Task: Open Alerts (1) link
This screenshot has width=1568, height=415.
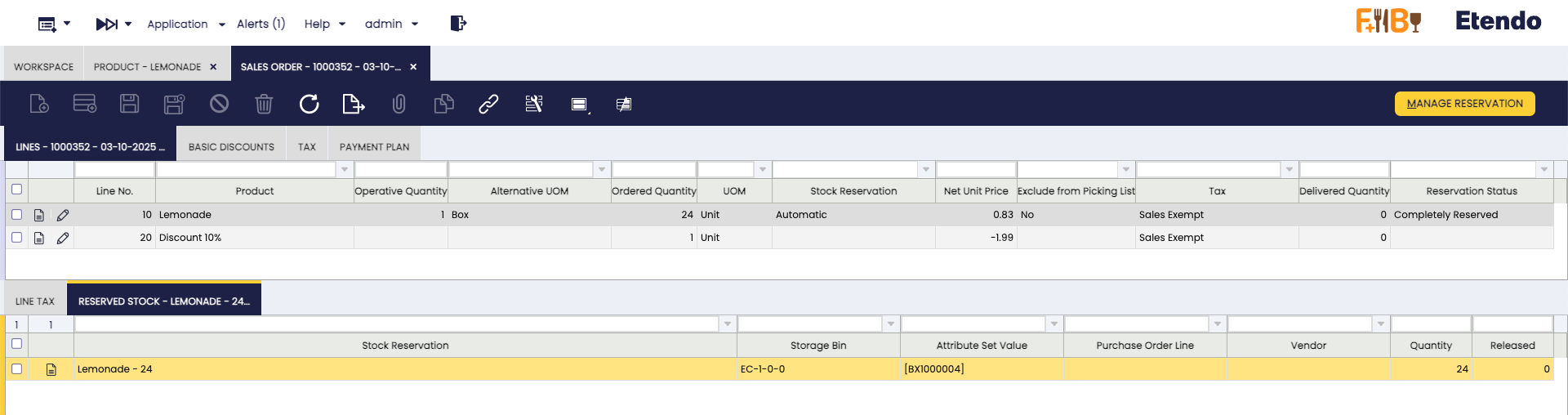Action: point(261,24)
